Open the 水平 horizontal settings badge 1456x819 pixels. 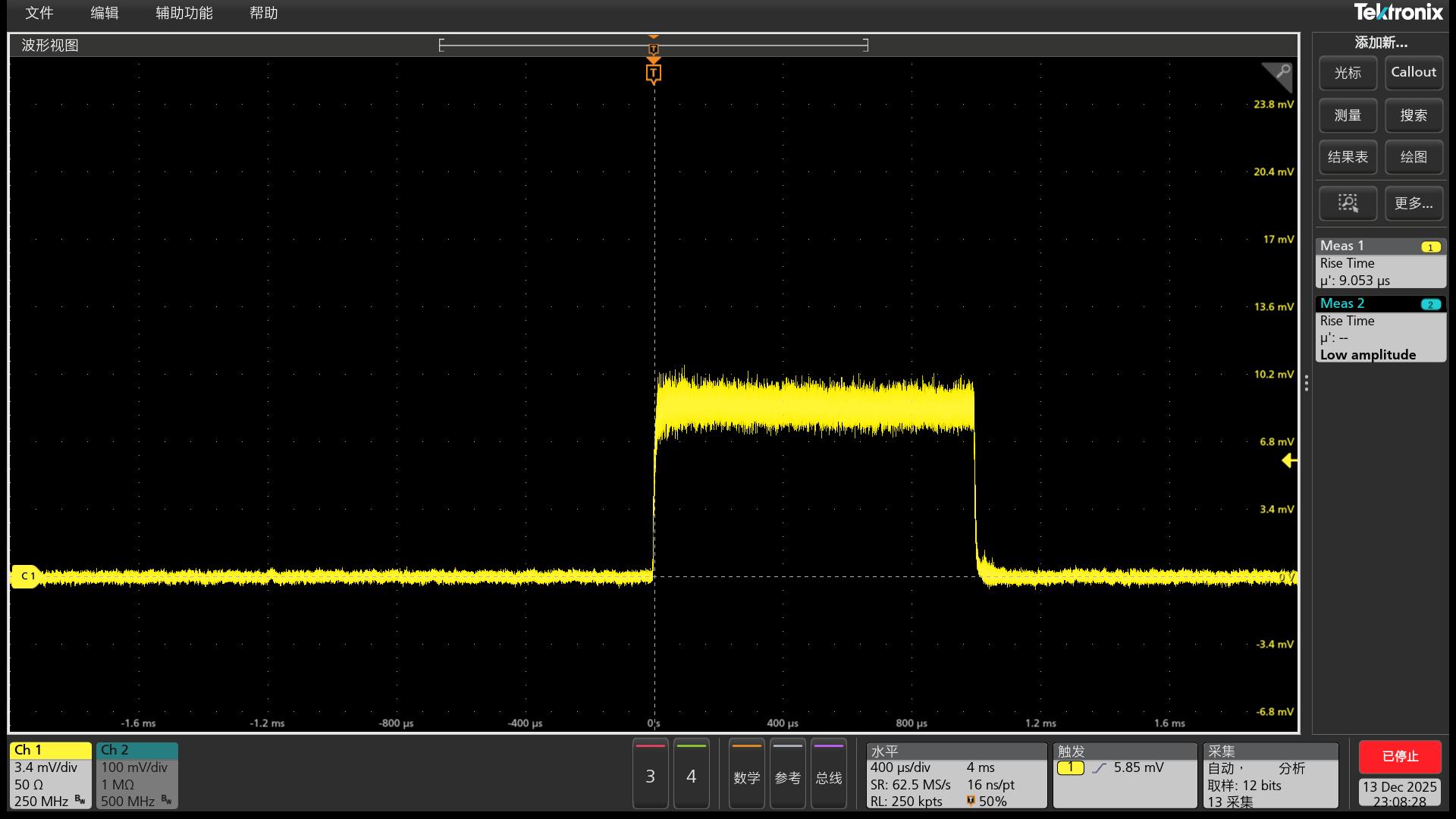955,775
